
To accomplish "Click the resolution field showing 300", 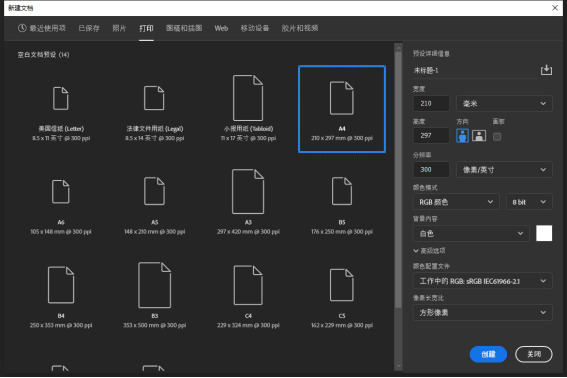I will pyautogui.click(x=431, y=170).
